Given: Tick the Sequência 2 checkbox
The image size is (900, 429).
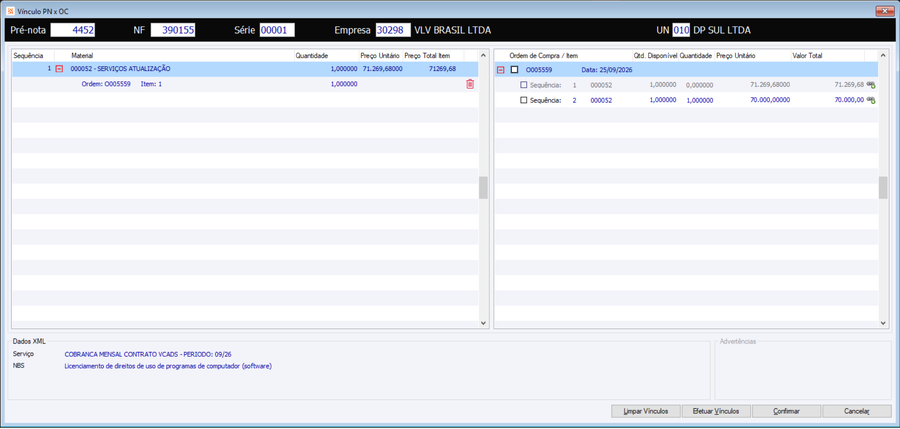Looking at the screenshot, I should 523,99.
